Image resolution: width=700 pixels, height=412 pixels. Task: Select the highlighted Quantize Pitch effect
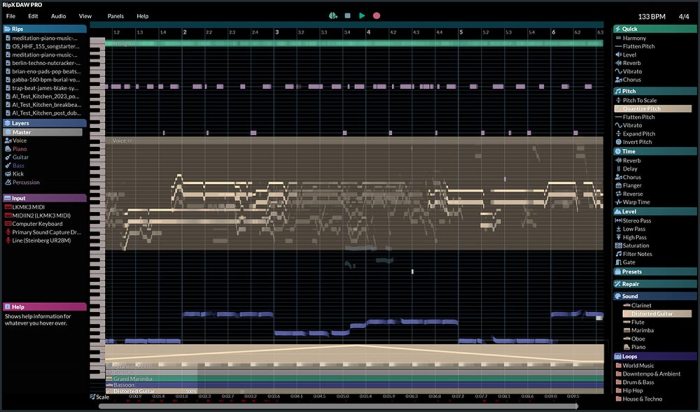653,109
